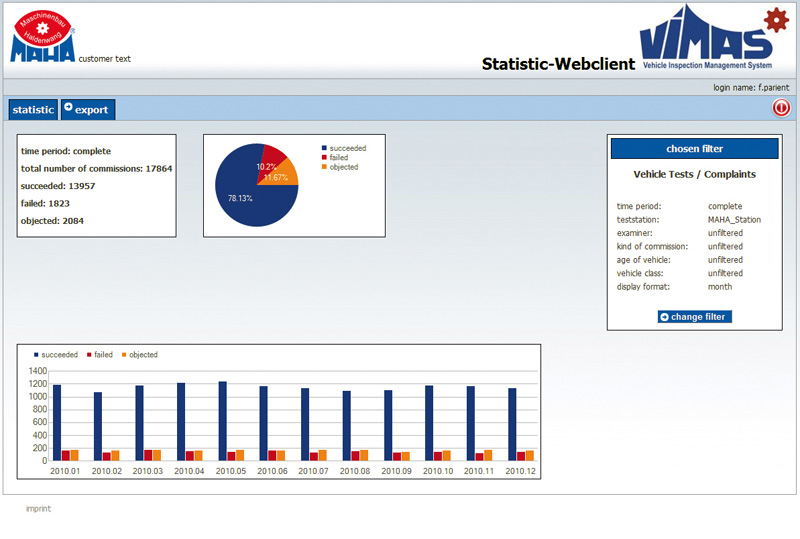Screen dimensions: 800x539
Task: Click the chosen filter header bar
Action: tap(694, 149)
